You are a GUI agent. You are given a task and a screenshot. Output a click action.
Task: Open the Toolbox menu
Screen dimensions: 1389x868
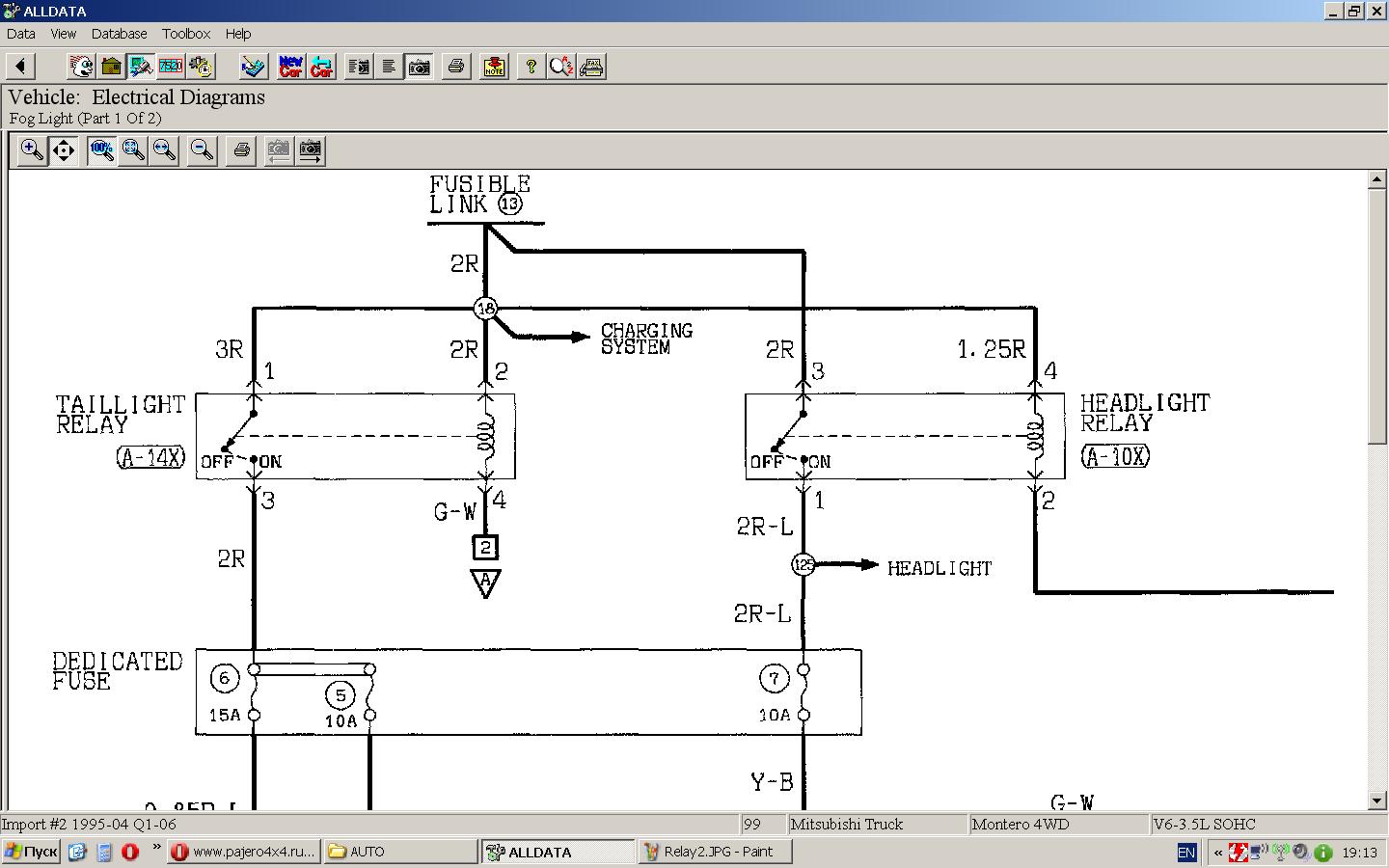click(x=185, y=34)
